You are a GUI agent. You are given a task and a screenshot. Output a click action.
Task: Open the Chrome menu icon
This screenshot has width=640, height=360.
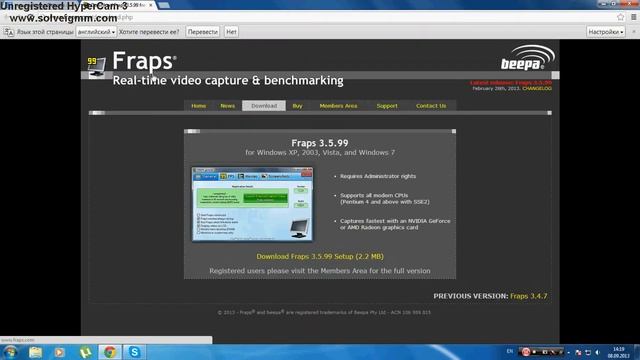pos(633,17)
